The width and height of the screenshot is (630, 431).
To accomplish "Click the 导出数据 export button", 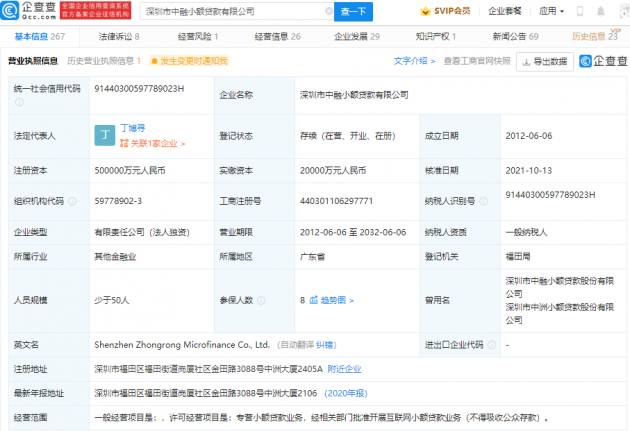I will click(x=545, y=61).
